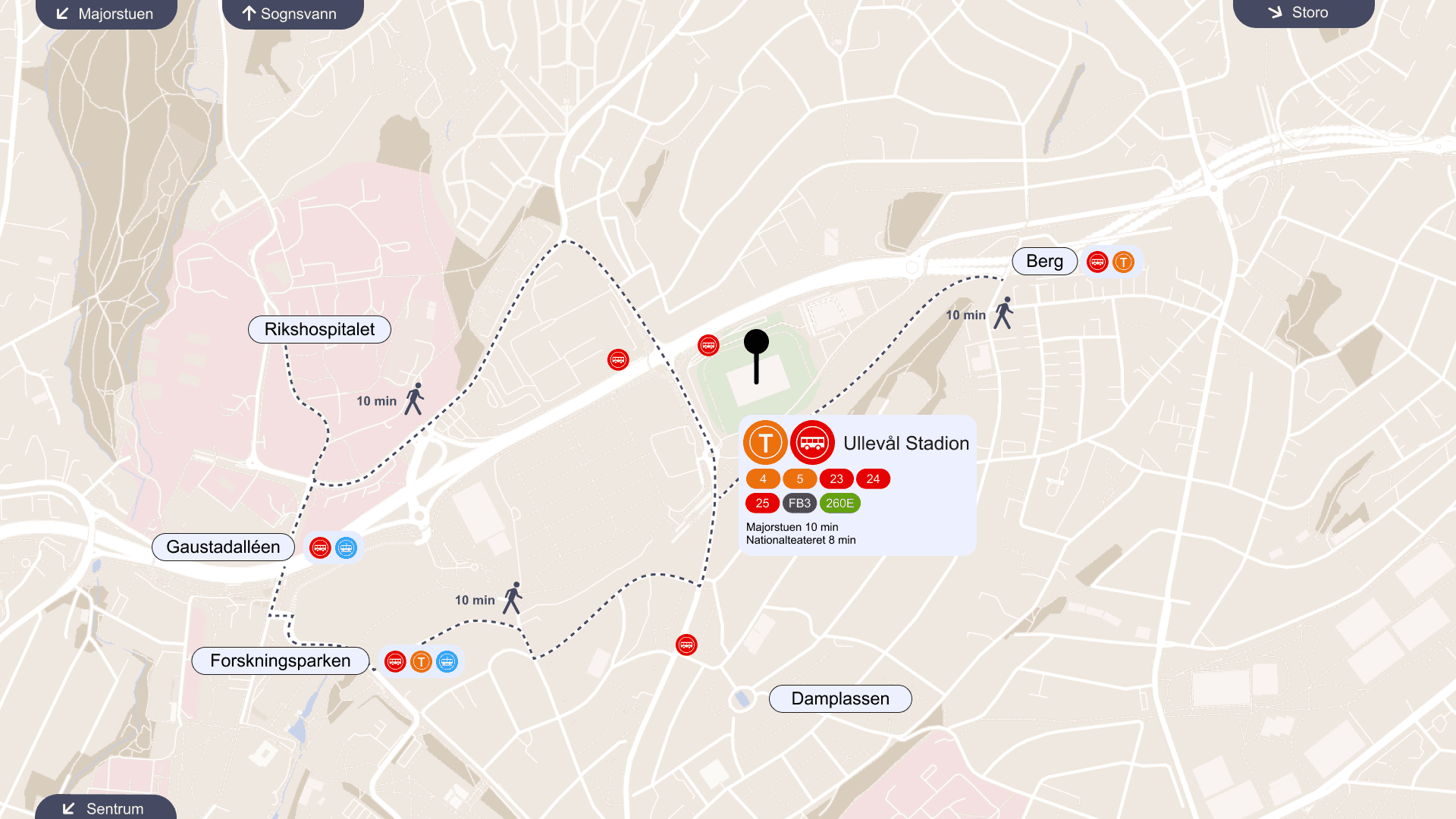Viewport: 1456px width, 819px height.
Task: Open the Majorstuen direction button
Action: pyautogui.click(x=106, y=14)
